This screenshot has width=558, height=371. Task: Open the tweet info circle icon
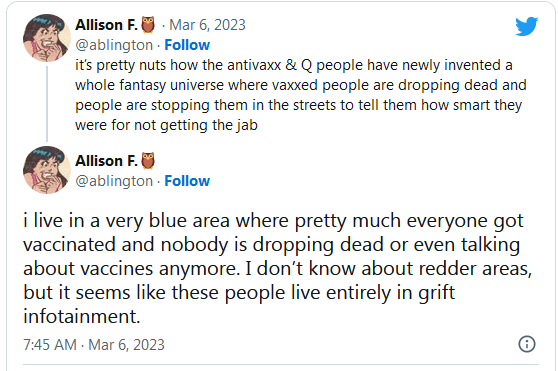(527, 344)
